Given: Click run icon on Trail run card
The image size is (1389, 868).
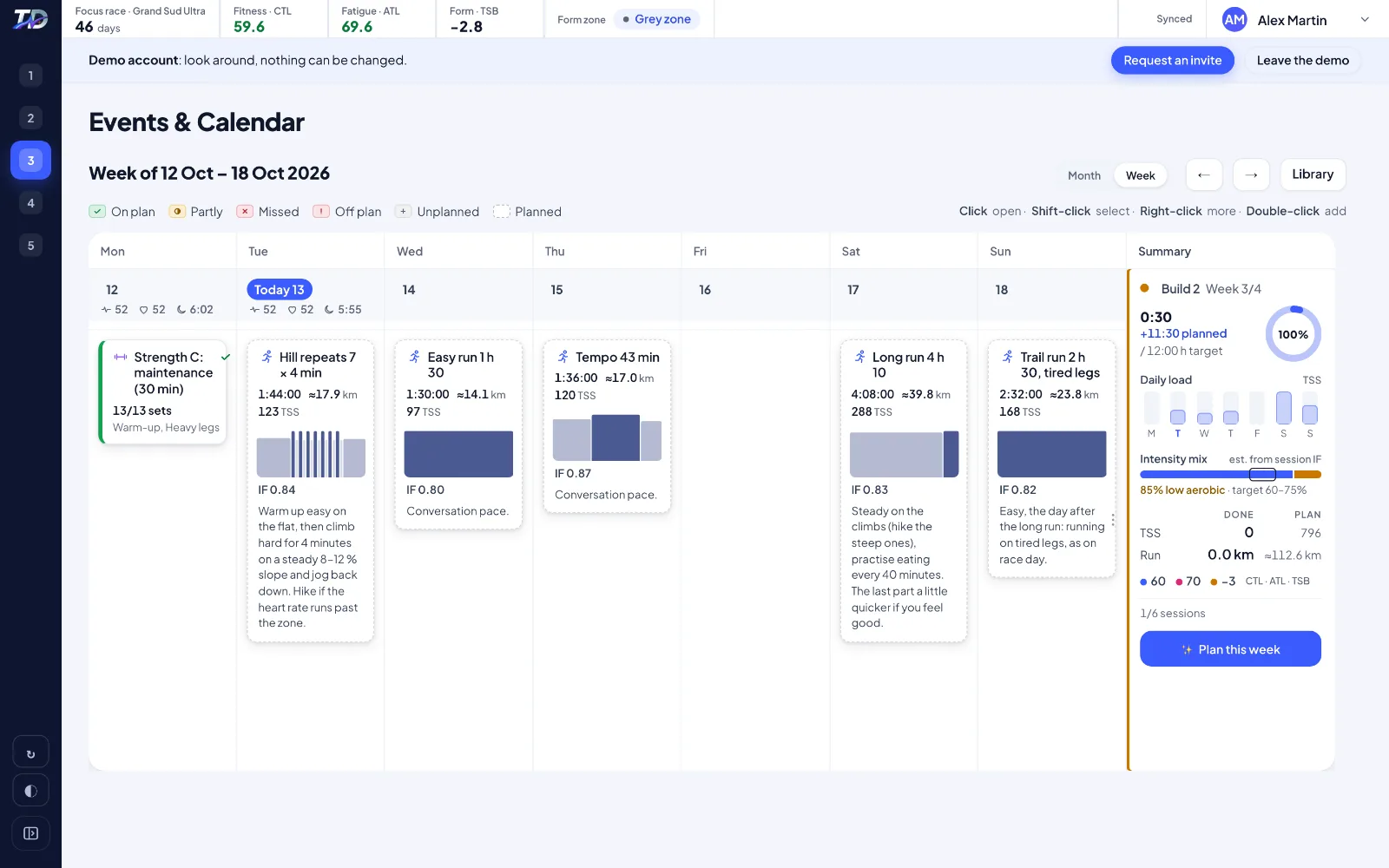Looking at the screenshot, I should (x=1008, y=357).
